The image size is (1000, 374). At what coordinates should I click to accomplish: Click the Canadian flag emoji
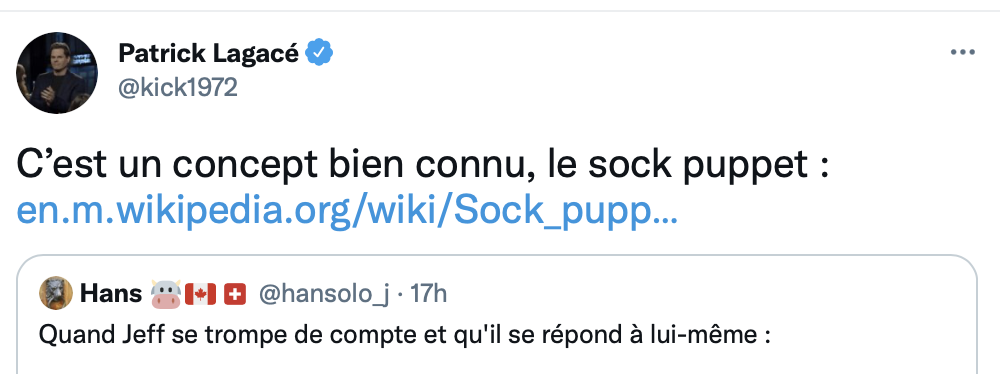(200, 294)
